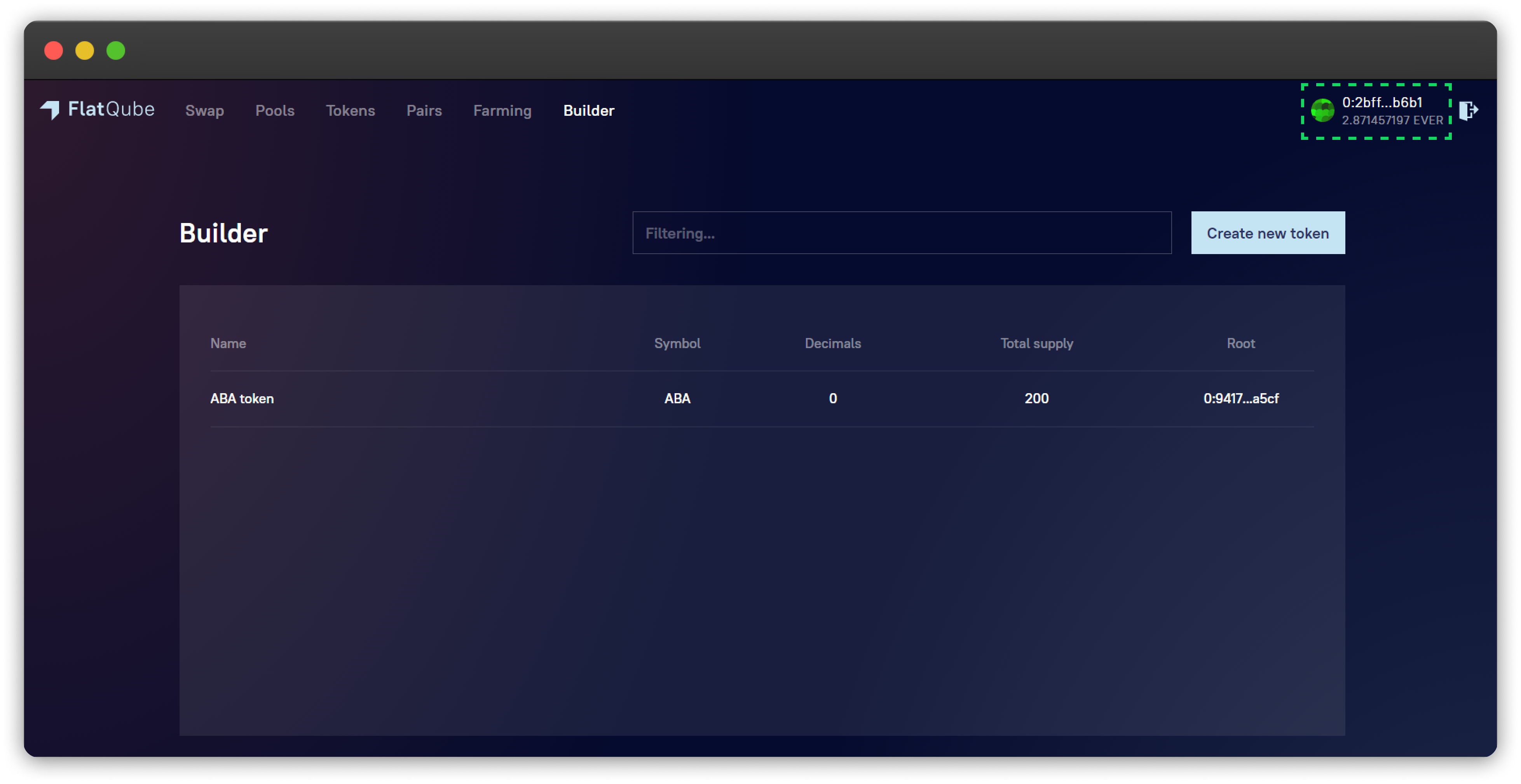1521x784 pixels.
Task: Click the ABA symbol cell
Action: [677, 399]
